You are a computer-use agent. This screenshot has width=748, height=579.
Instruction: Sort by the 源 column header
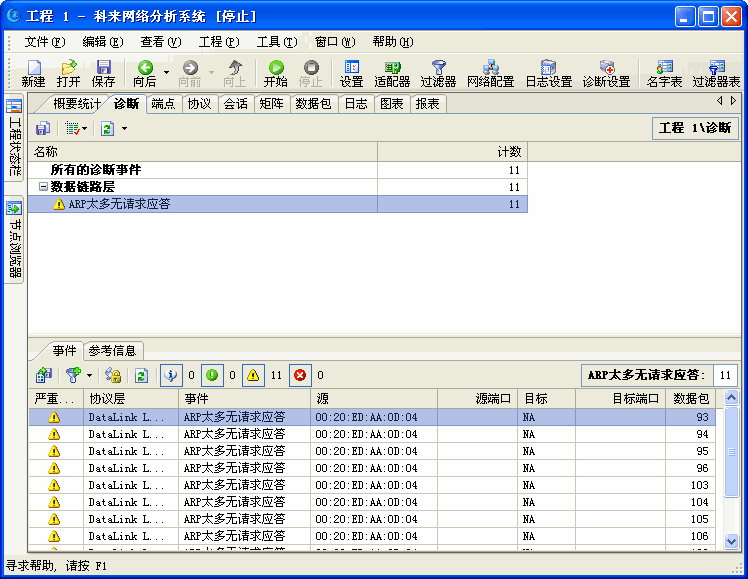point(374,399)
